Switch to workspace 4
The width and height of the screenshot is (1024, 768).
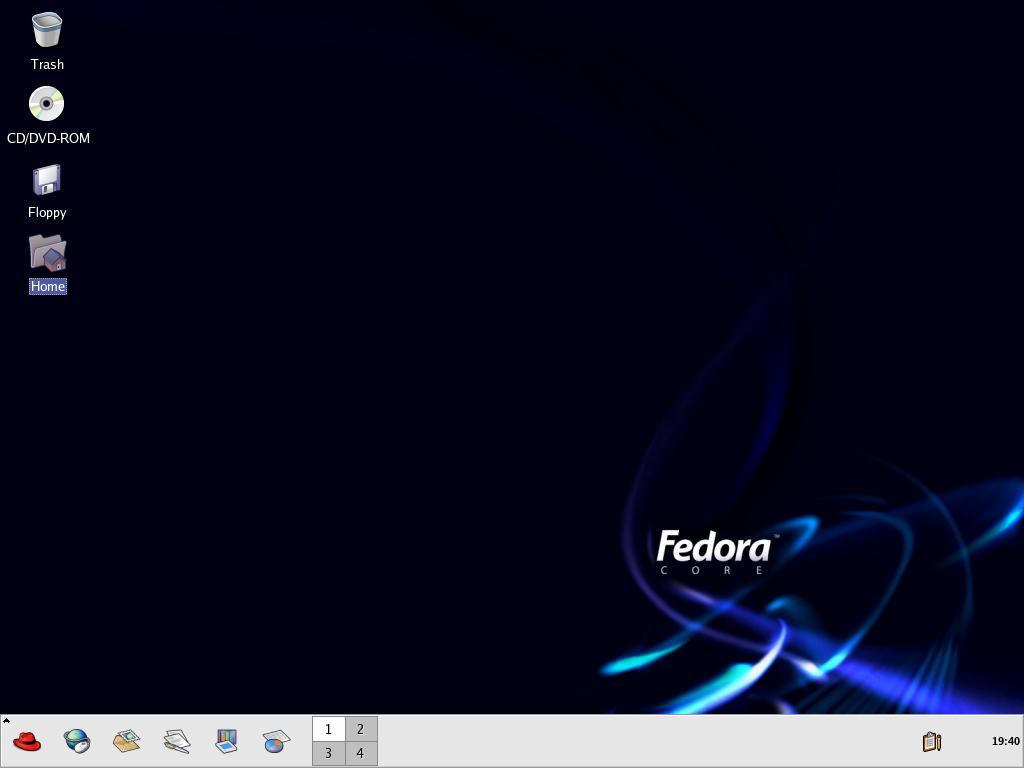[361, 754]
